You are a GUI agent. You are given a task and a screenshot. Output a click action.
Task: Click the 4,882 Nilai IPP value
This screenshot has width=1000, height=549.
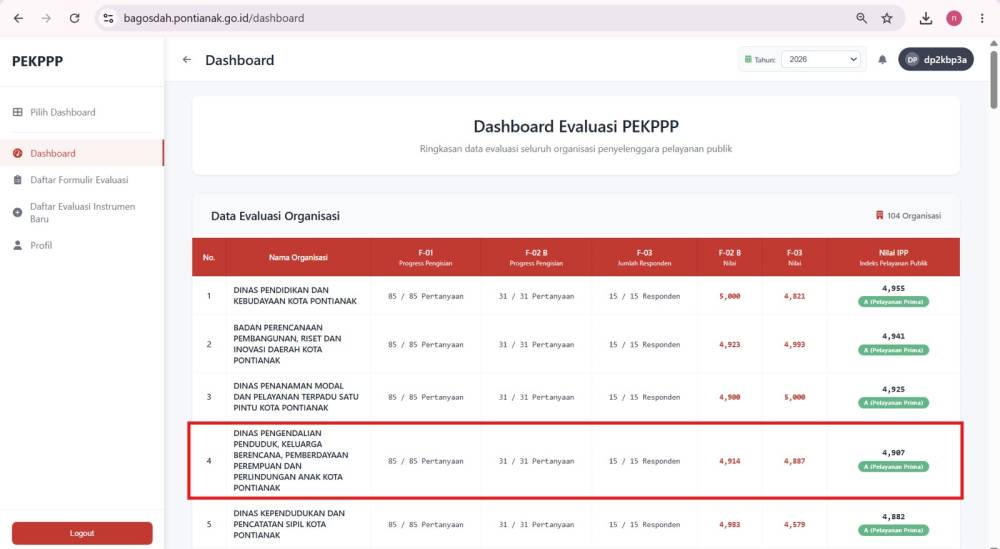pyautogui.click(x=893, y=516)
